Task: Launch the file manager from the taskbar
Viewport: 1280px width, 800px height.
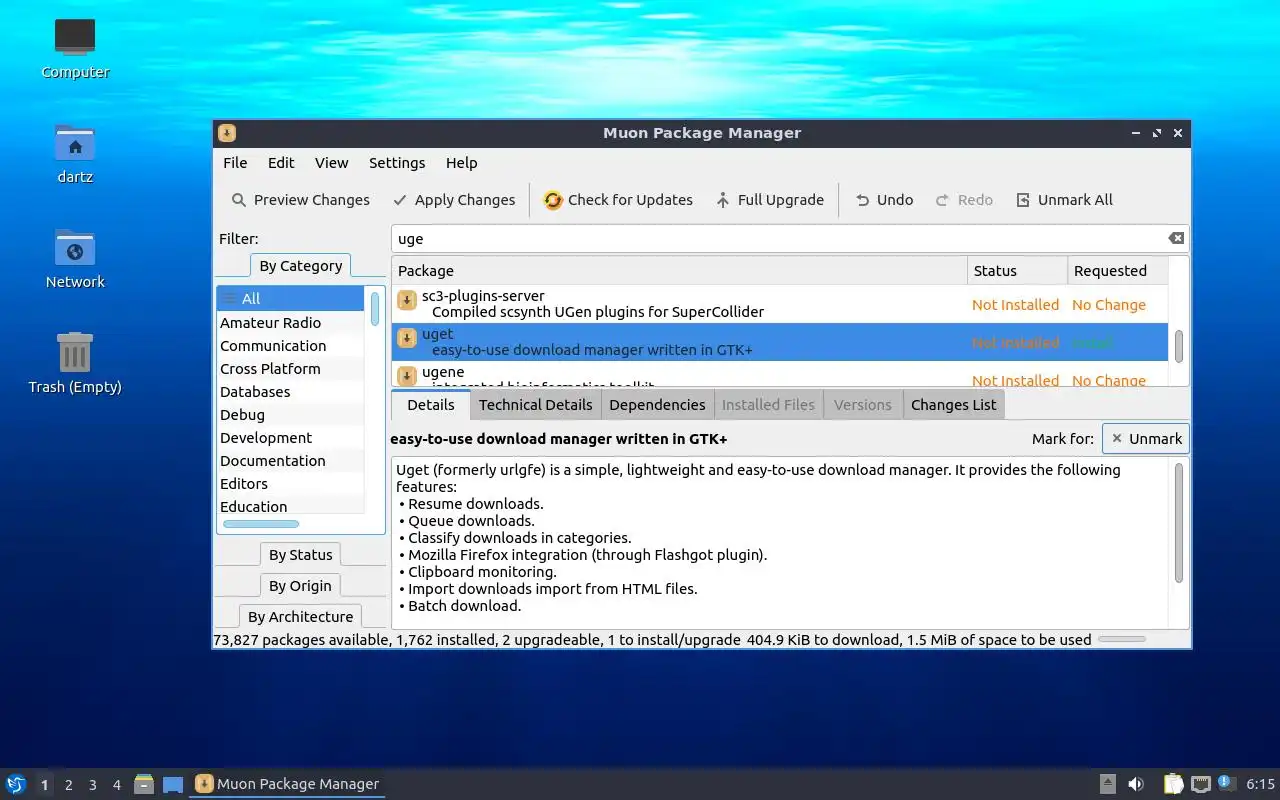Action: tap(144, 784)
